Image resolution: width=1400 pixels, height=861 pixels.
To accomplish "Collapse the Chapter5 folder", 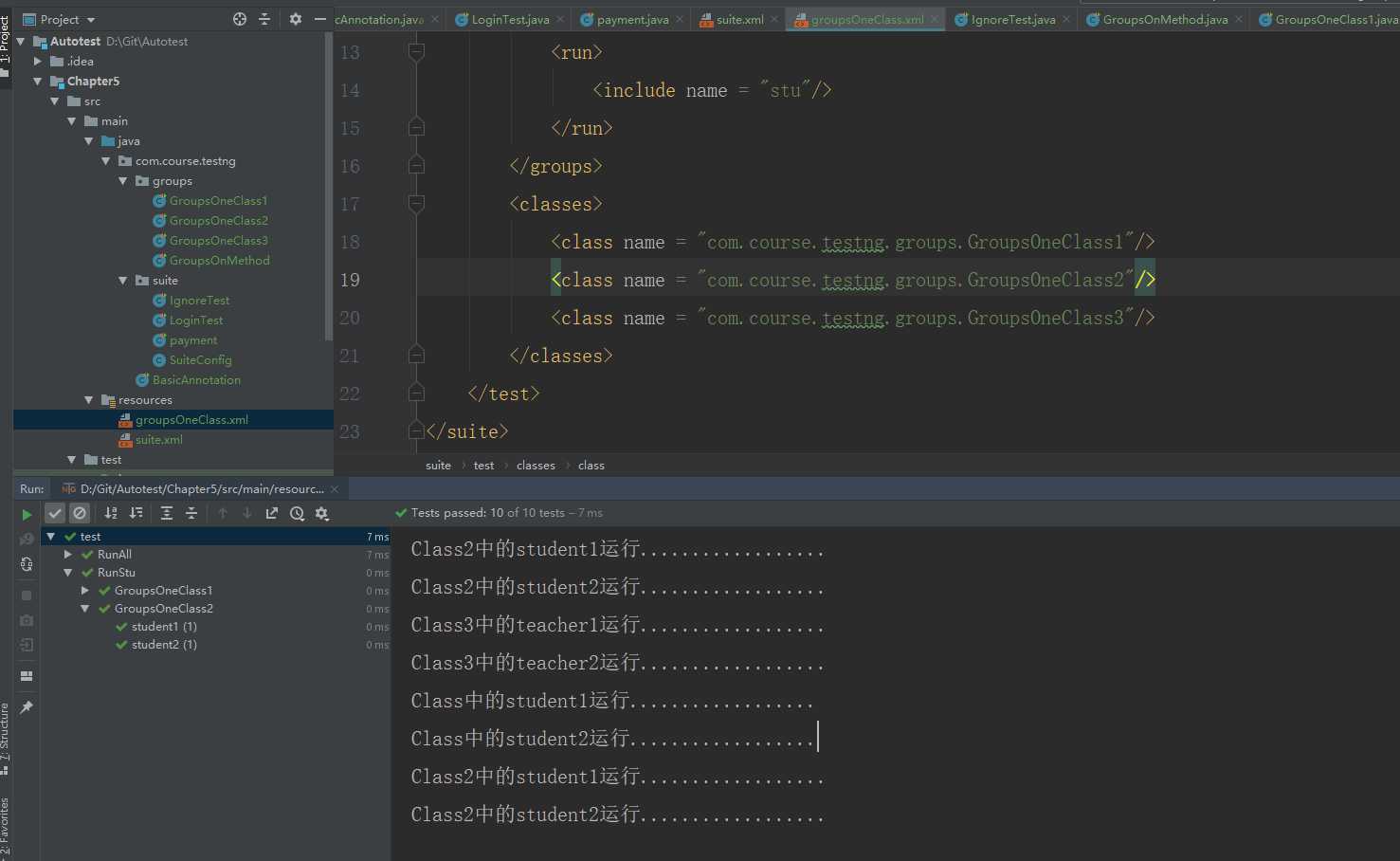I will coord(38,82).
